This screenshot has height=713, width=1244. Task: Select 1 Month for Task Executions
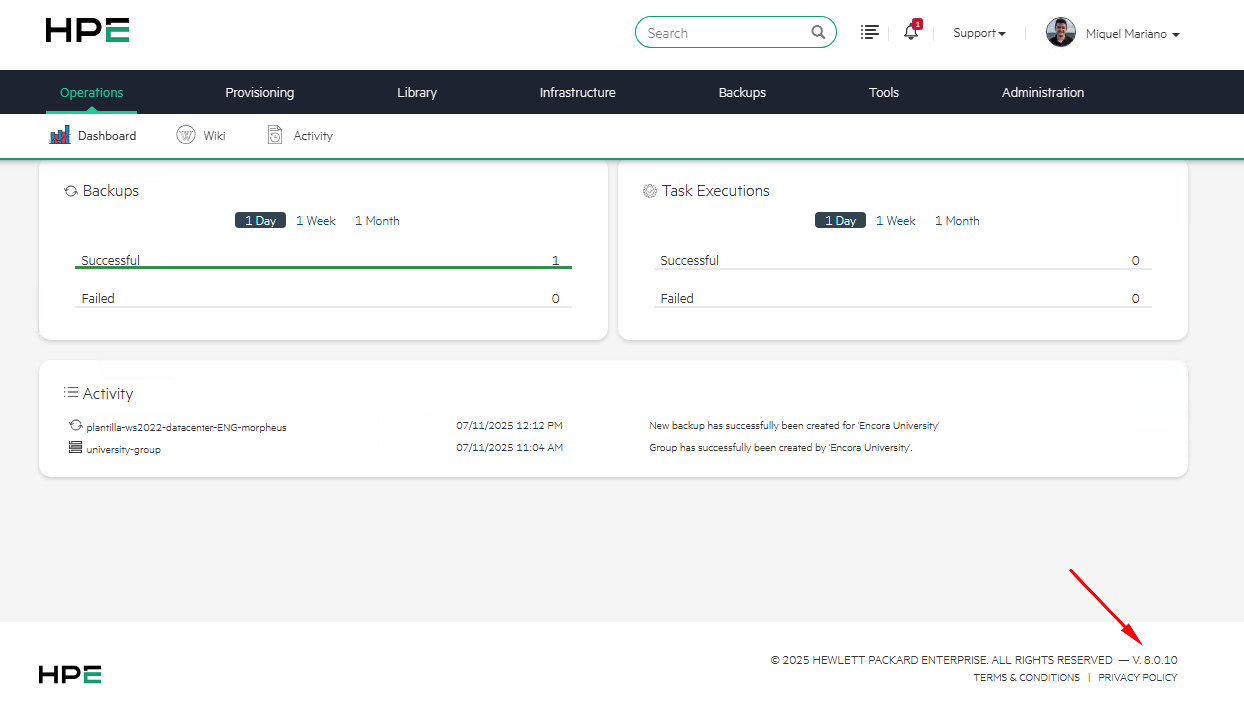957,221
